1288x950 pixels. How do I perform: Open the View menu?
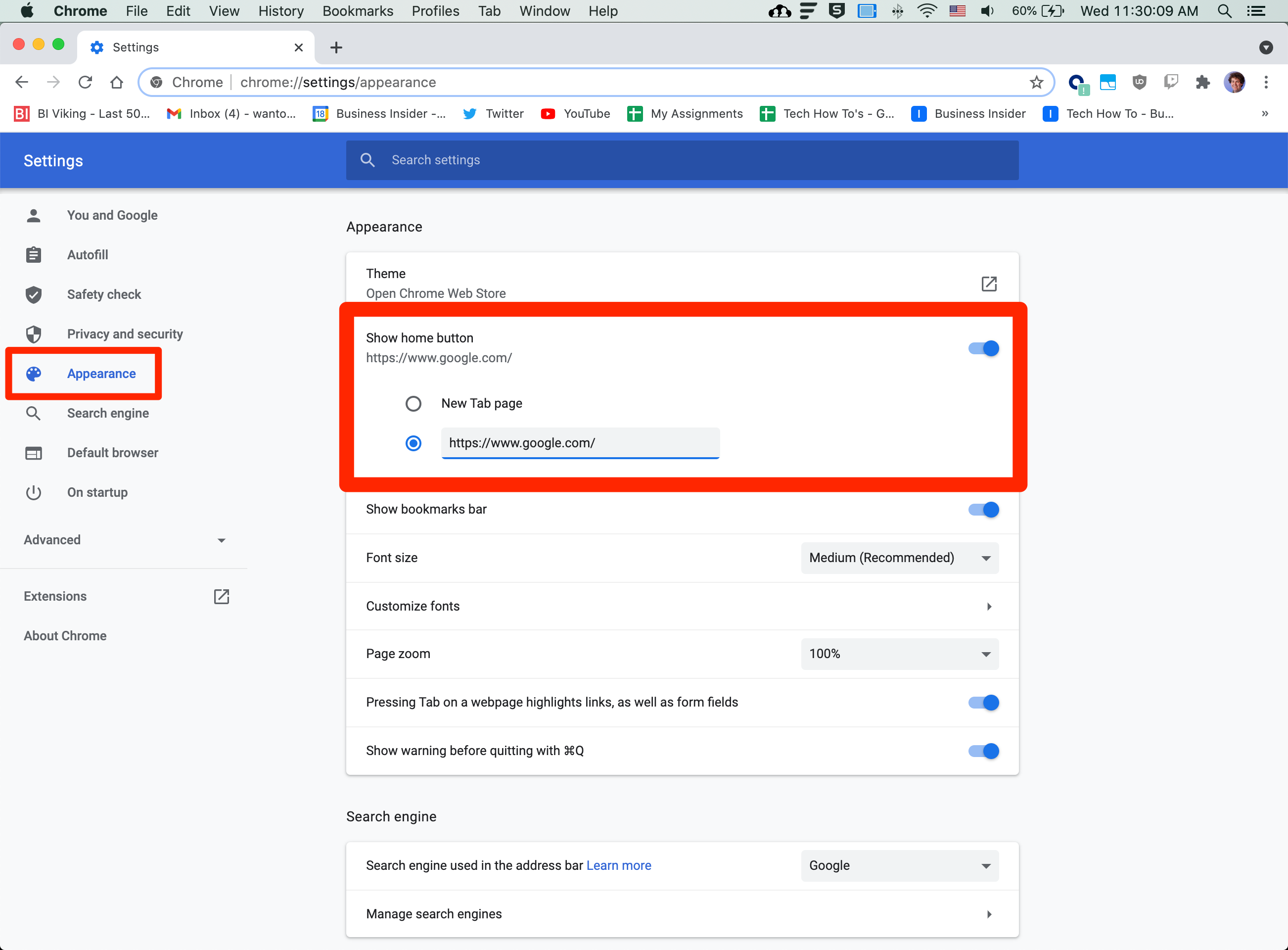pos(224,11)
